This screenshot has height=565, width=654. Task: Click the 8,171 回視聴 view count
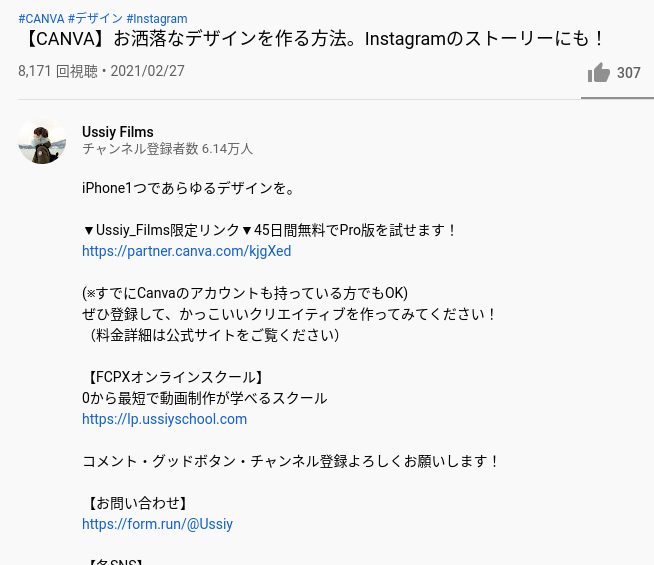click(58, 71)
